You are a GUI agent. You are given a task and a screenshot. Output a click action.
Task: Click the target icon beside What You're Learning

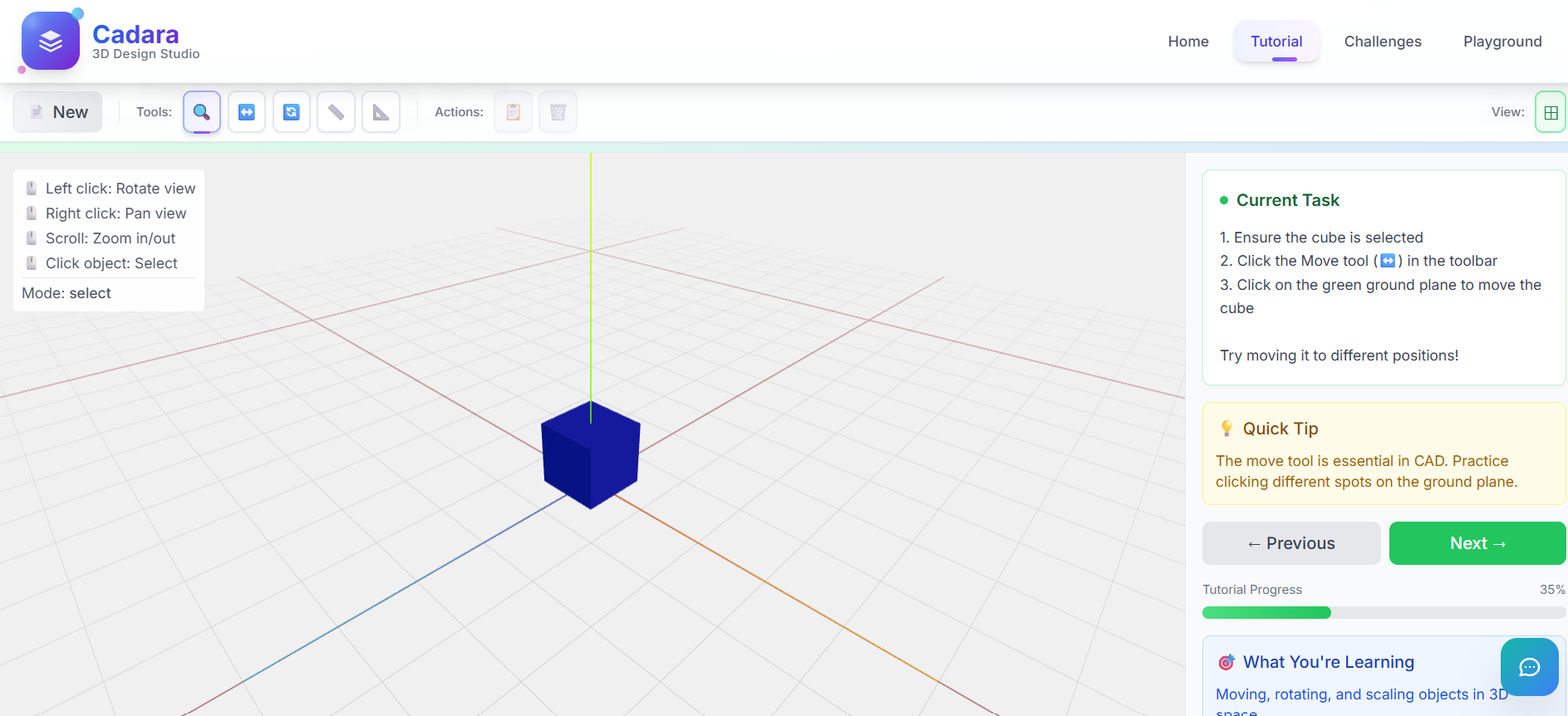[1226, 662]
